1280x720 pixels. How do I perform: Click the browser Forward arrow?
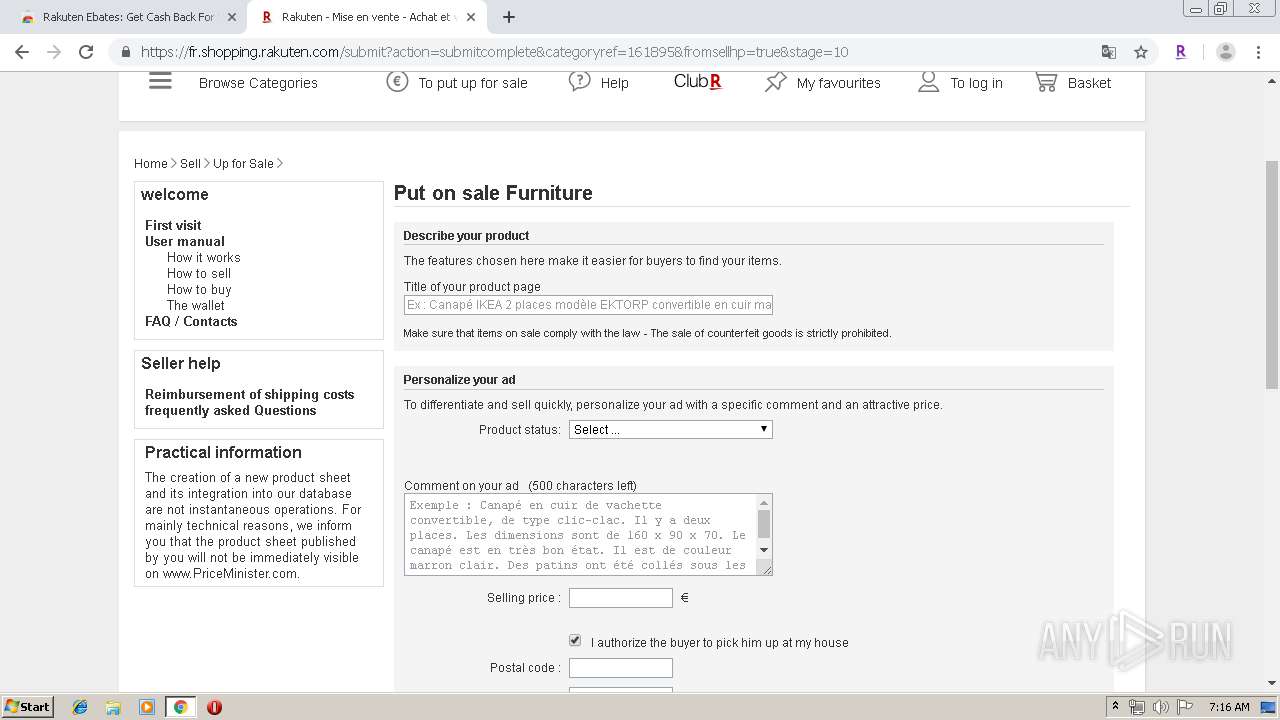tap(54, 52)
